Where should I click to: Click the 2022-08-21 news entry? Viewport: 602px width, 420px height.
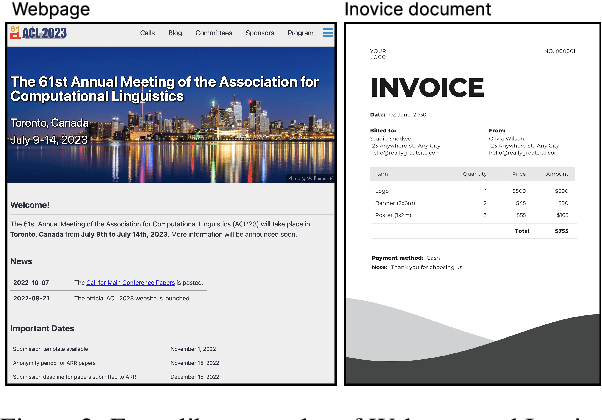click(x=32, y=298)
